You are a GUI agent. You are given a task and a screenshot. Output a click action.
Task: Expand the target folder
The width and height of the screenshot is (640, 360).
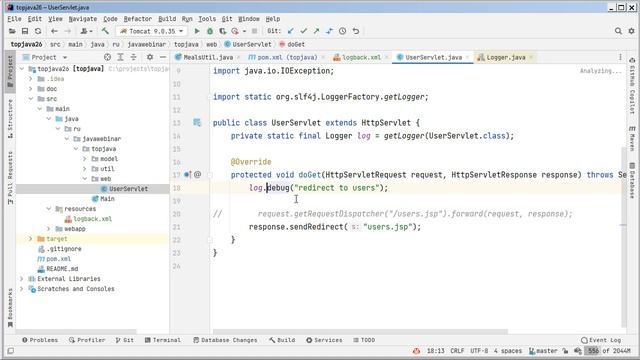click(31, 239)
